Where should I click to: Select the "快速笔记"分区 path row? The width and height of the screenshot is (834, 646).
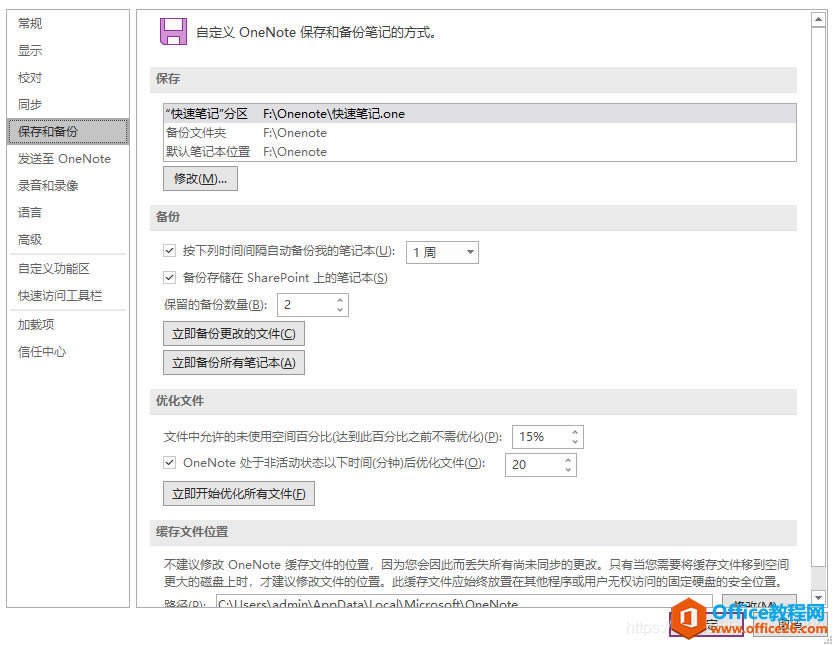point(480,114)
